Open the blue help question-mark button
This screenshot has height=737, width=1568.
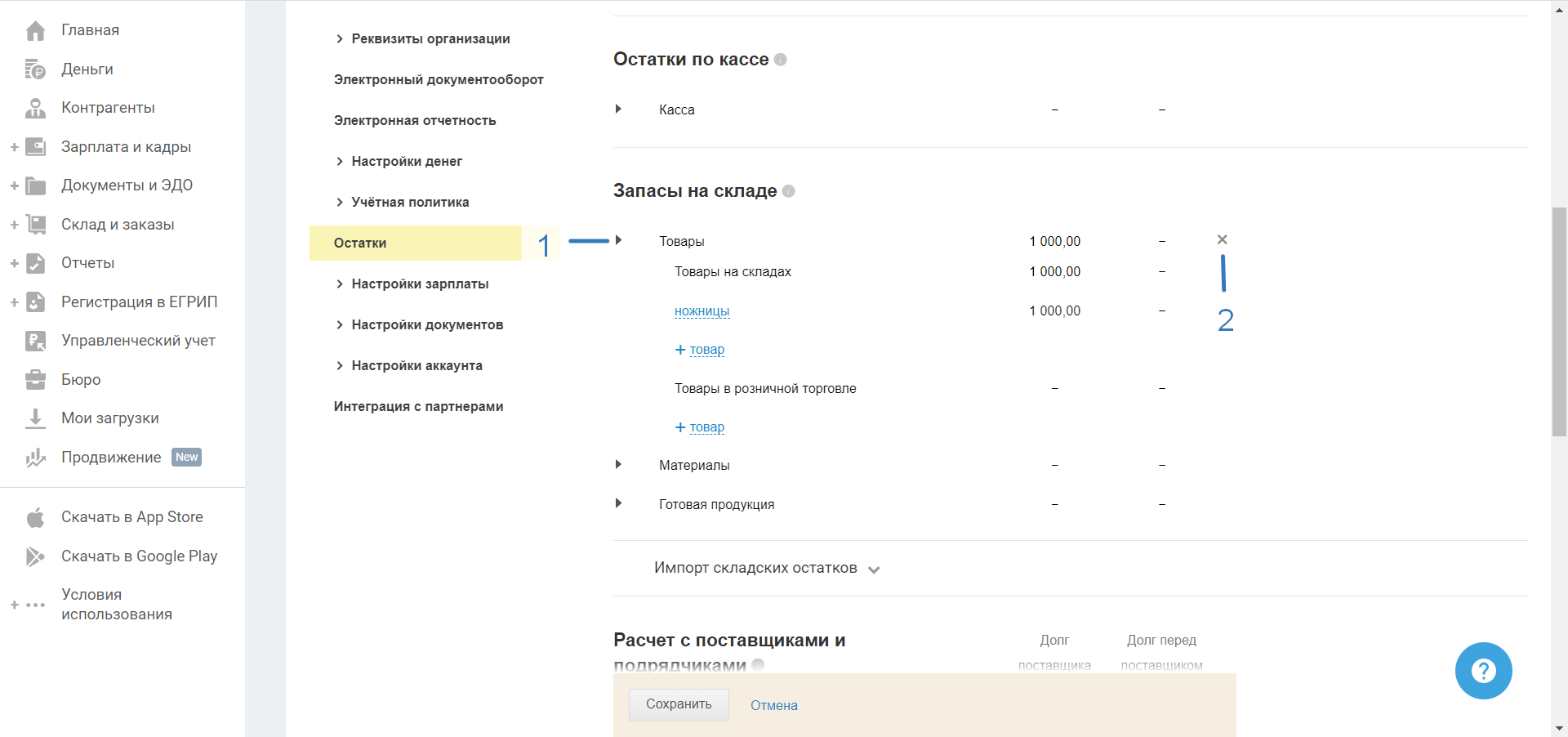1483,671
